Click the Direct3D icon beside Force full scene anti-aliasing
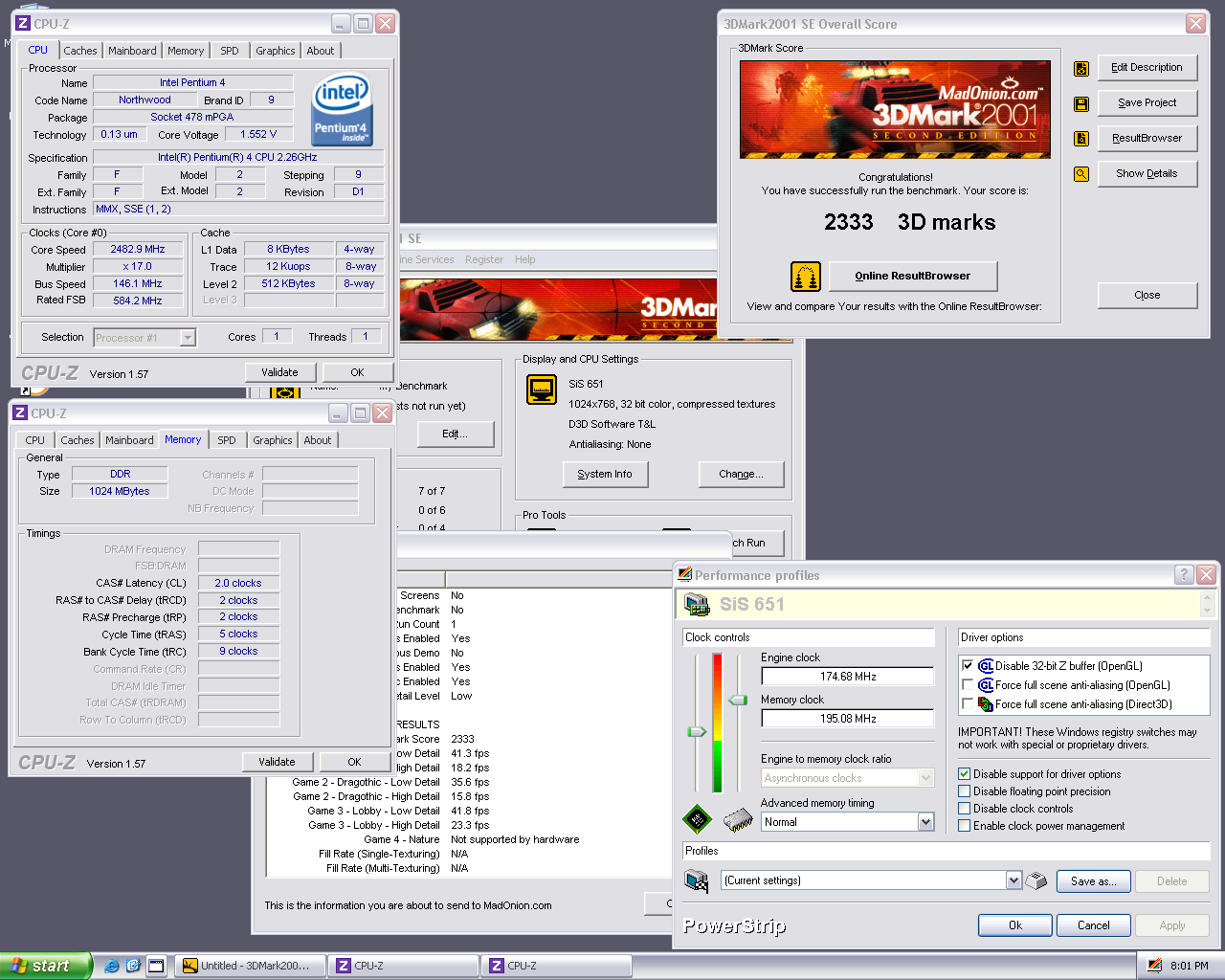 [986, 704]
